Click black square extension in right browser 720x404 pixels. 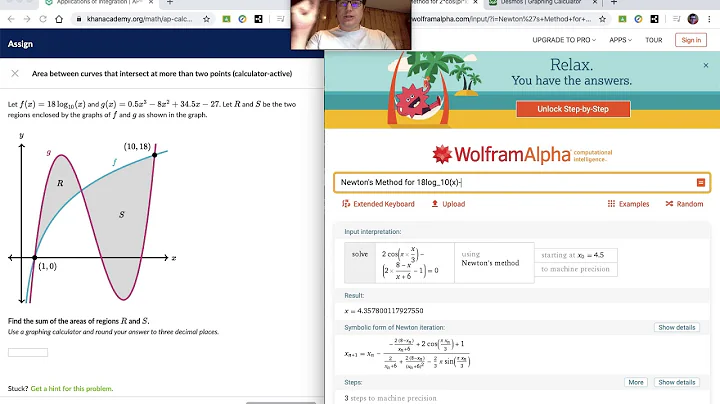tap(654, 19)
